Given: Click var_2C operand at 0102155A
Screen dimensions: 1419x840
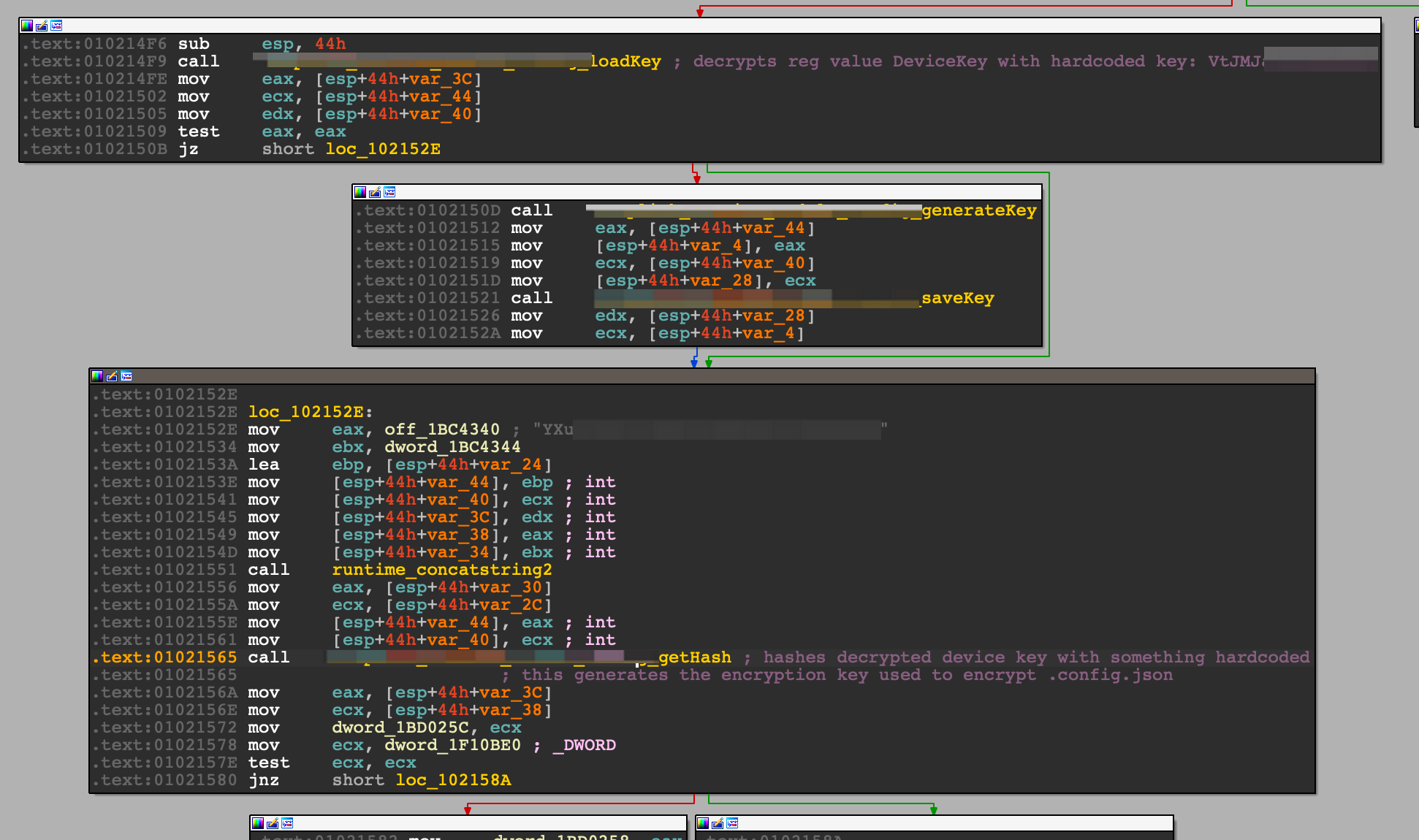Looking at the screenshot, I should coord(511,605).
